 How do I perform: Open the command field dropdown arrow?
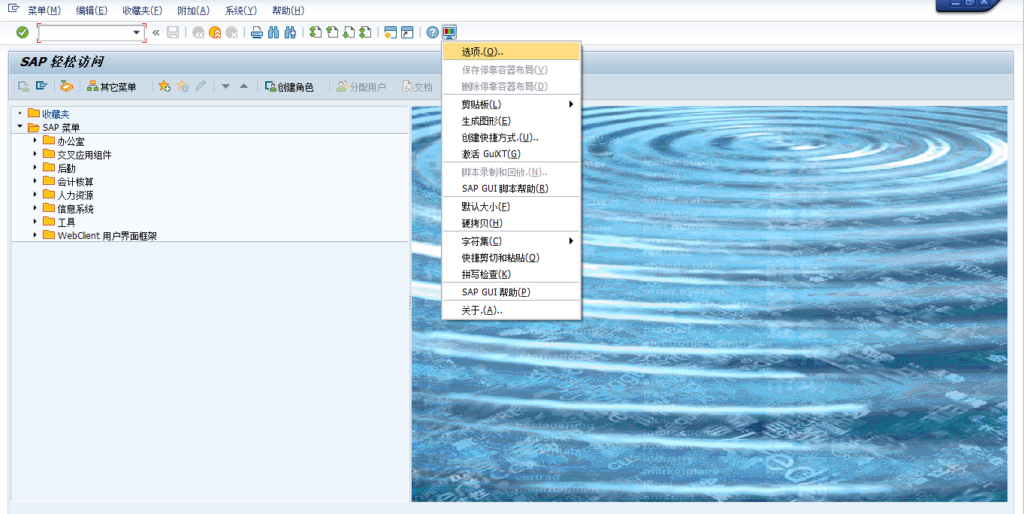137,33
